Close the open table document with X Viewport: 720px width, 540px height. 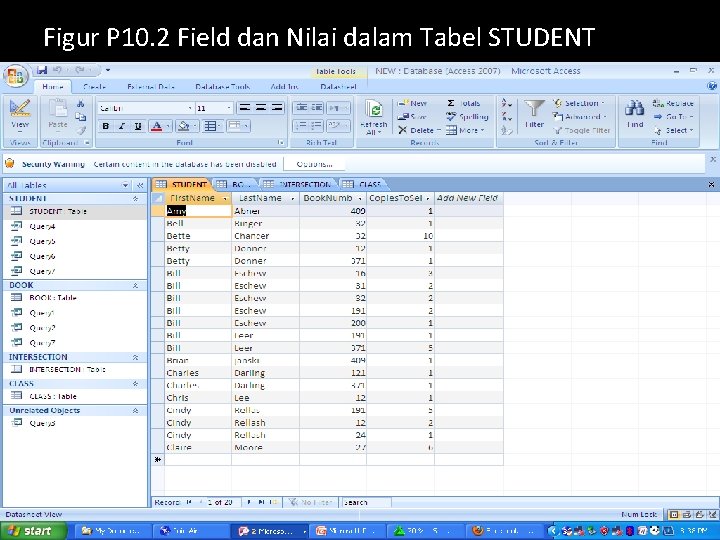pos(711,184)
